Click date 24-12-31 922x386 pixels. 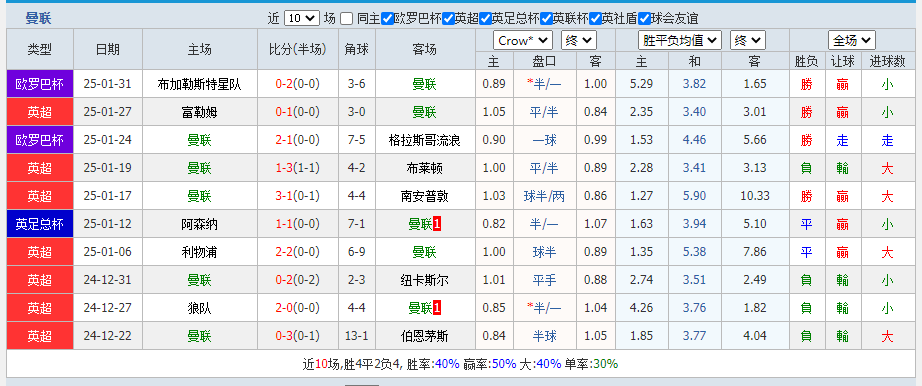tap(108, 280)
